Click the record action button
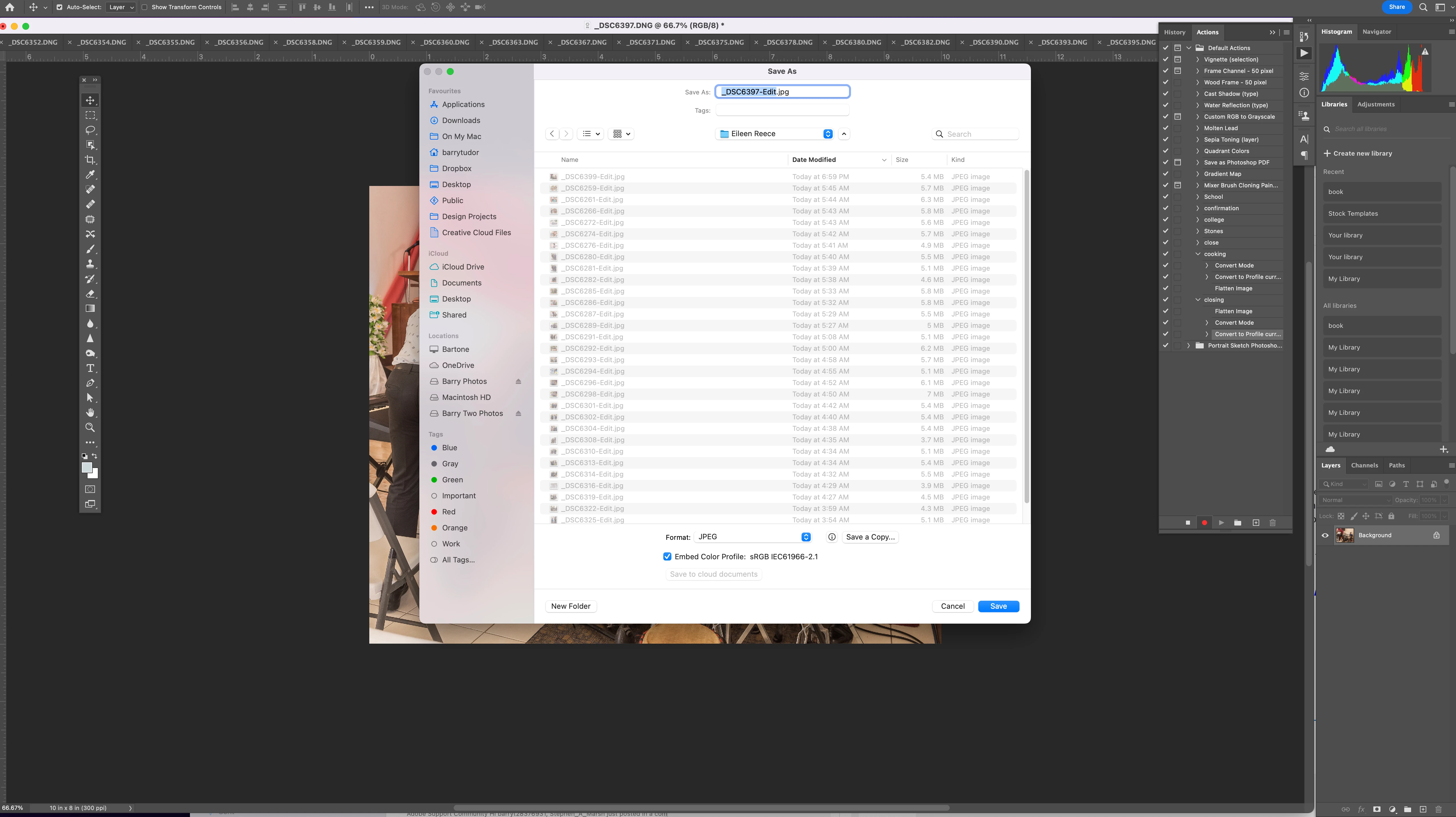Screen dimensions: 1456x817 pos(1205,523)
